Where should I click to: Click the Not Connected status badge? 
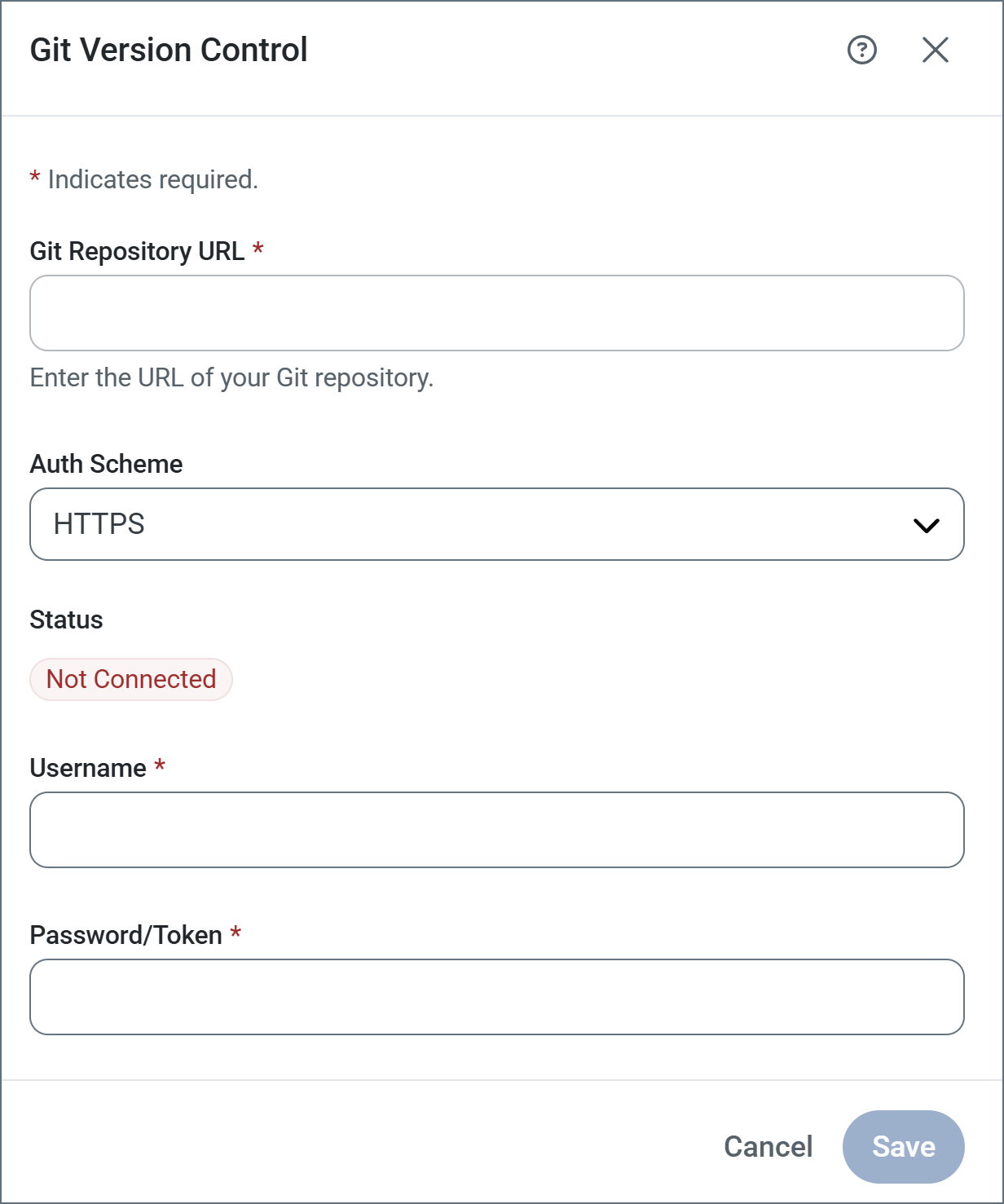click(131, 679)
